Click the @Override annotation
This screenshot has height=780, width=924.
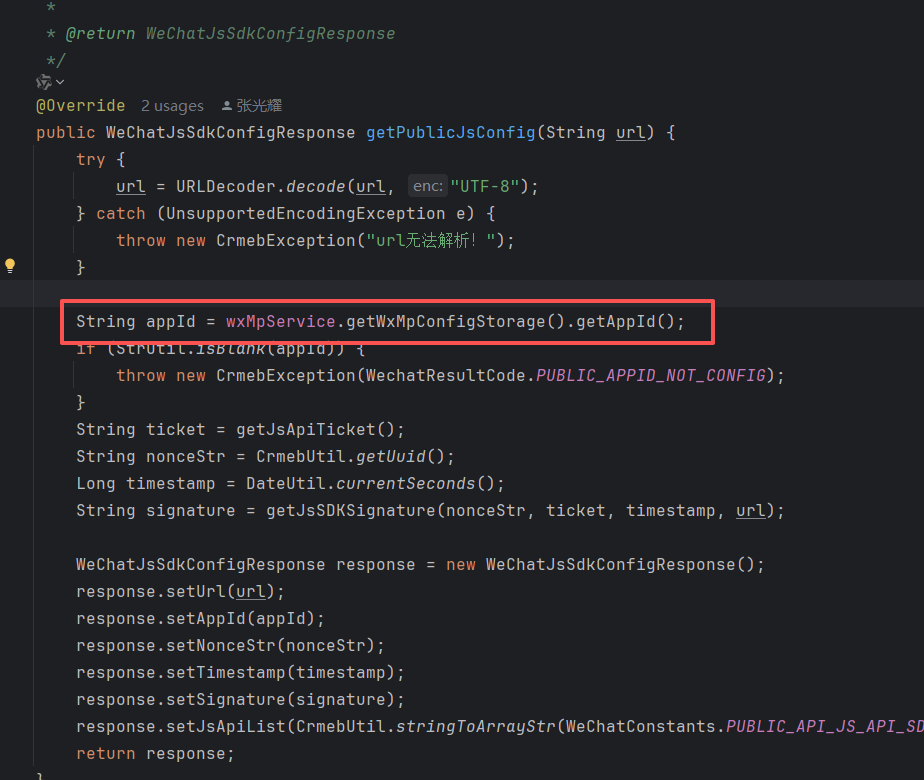click(81, 106)
